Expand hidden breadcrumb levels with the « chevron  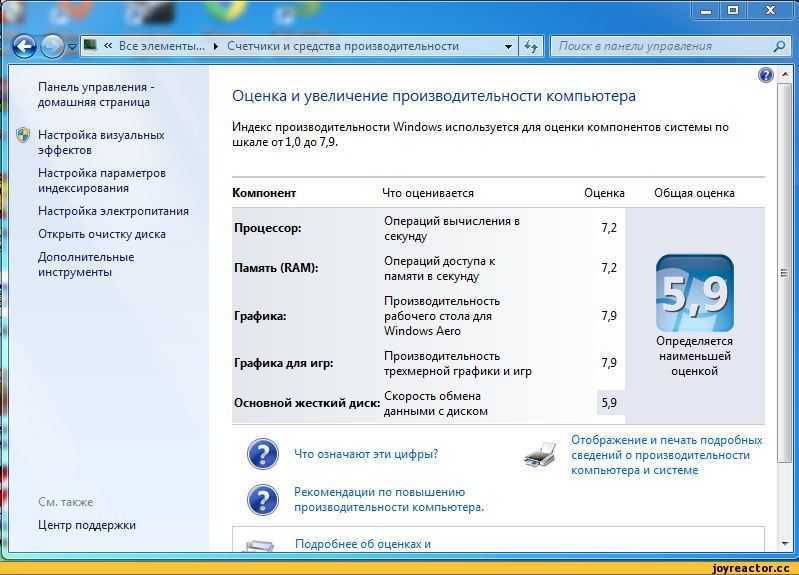pyautogui.click(x=108, y=46)
